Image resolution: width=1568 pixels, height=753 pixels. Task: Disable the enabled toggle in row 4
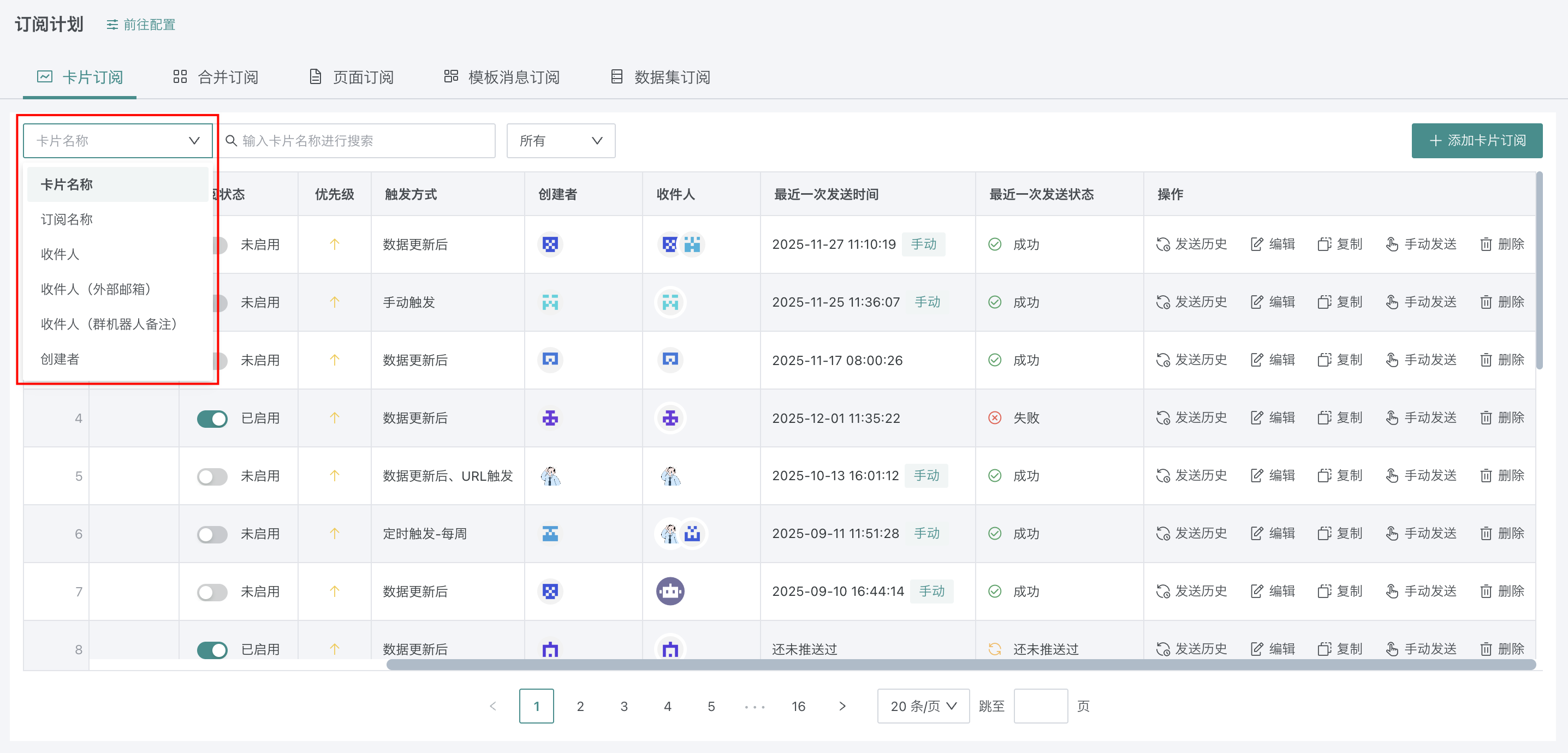(x=212, y=419)
